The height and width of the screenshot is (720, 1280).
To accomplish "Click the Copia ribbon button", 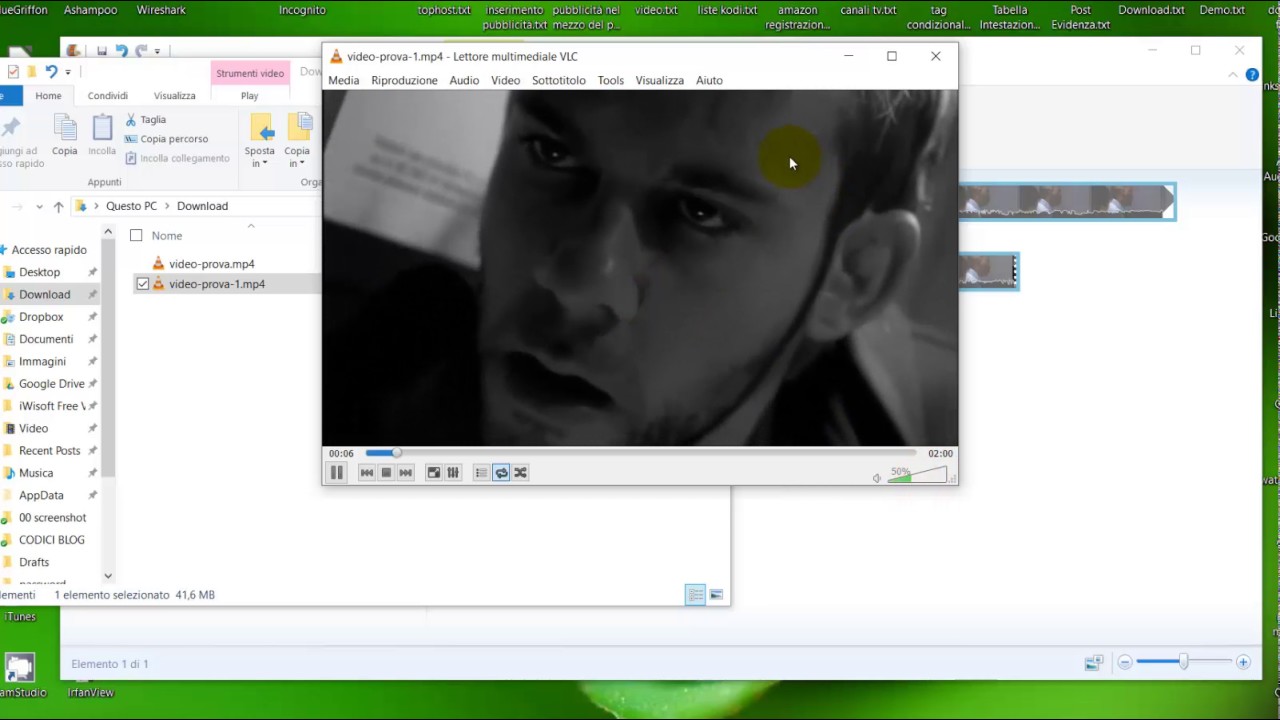I will [65, 135].
